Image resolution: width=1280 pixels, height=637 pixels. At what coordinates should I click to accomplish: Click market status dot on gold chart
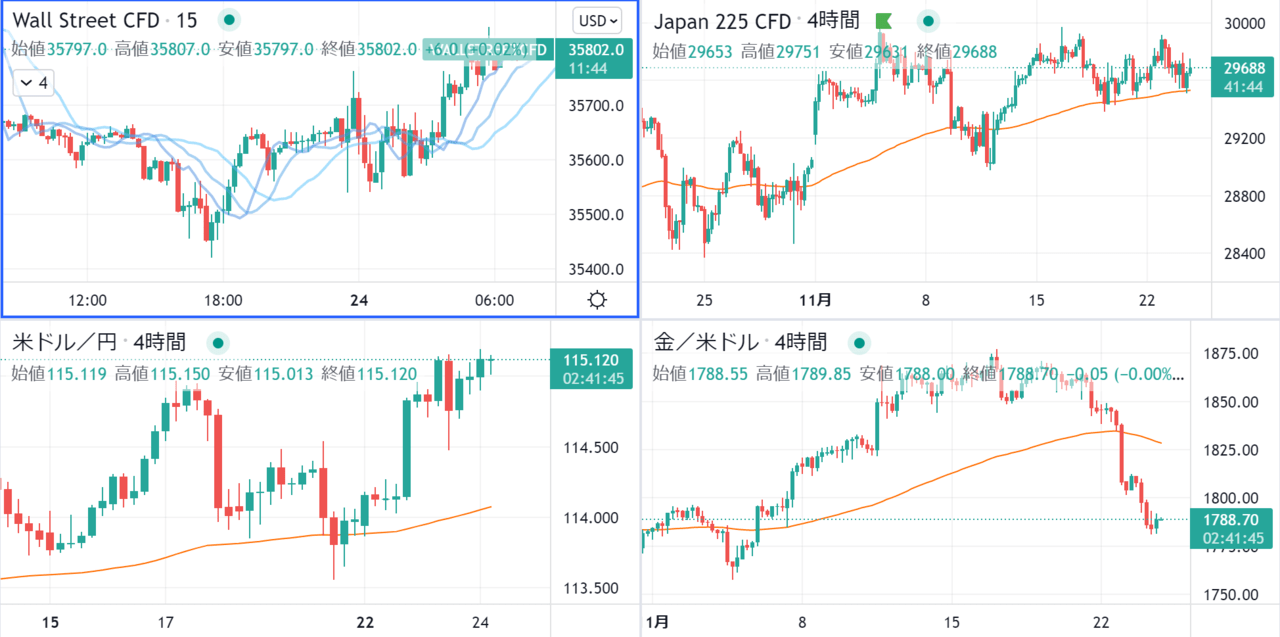coord(858,342)
